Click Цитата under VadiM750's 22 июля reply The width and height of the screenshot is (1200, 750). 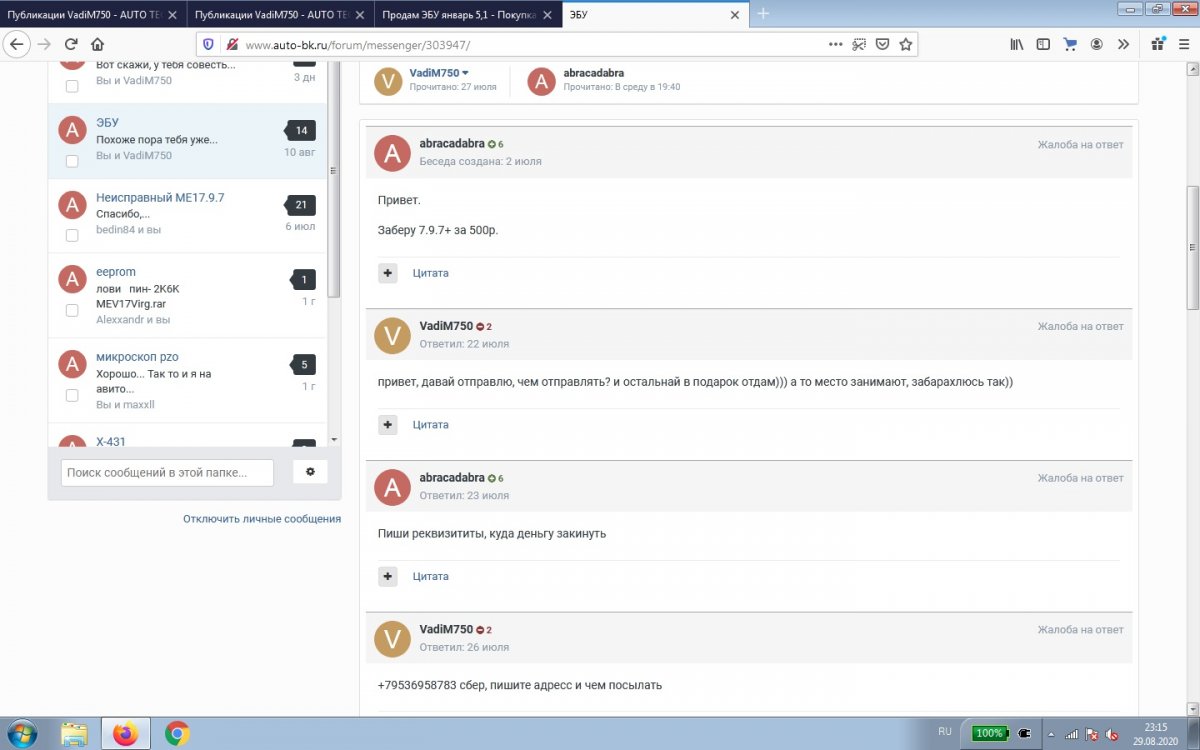point(431,425)
